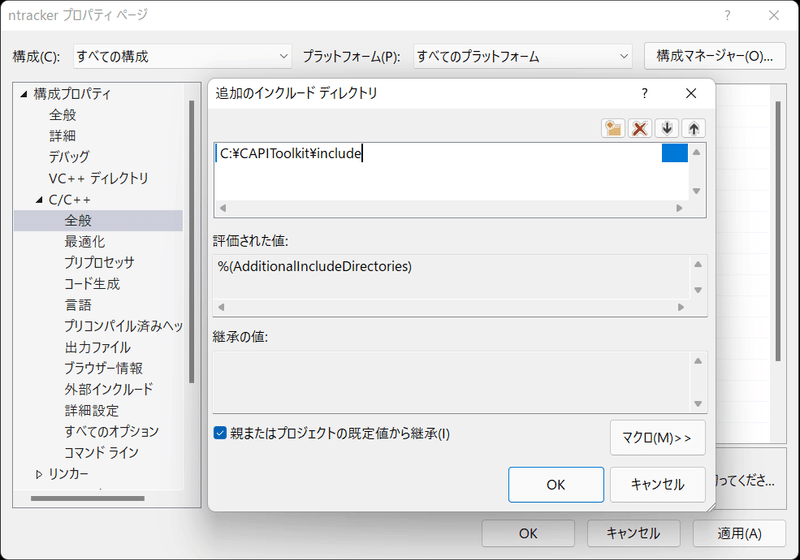Select コード生成 tree item

point(92,284)
